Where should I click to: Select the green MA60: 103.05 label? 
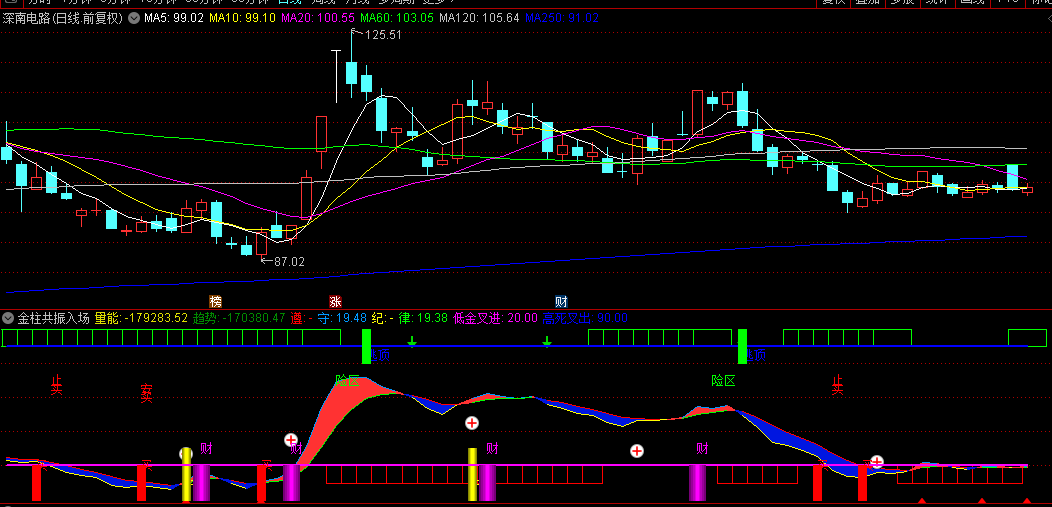click(397, 19)
